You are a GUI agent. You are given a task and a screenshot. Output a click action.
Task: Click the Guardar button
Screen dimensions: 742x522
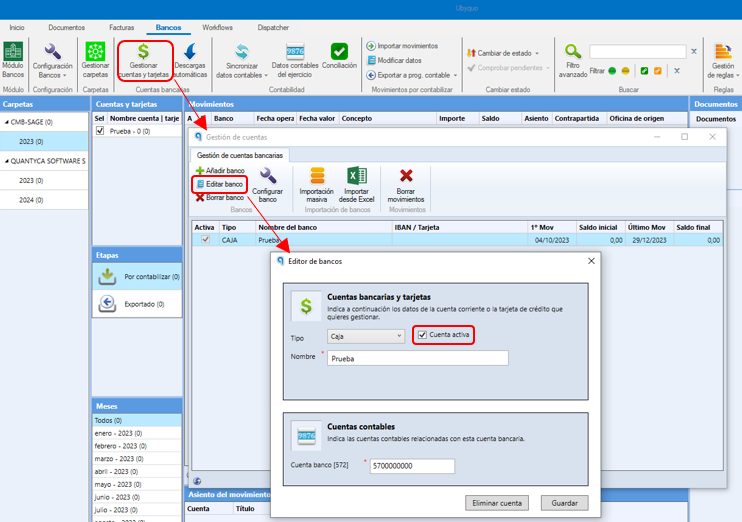(x=565, y=503)
